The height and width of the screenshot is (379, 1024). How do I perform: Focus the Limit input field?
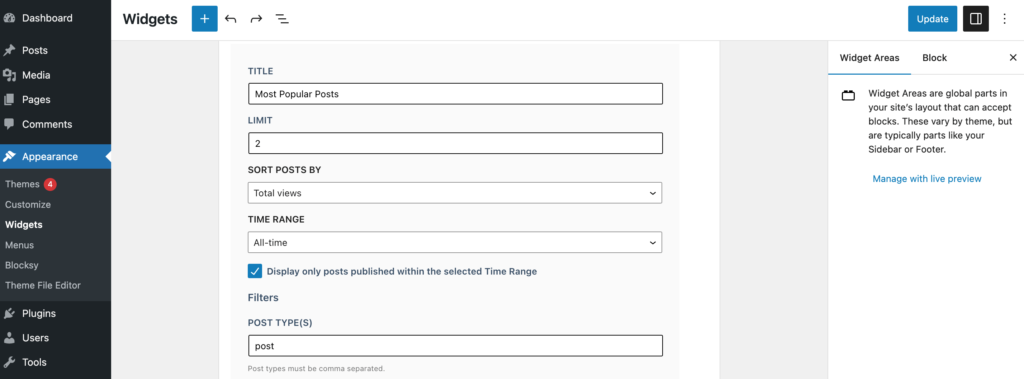tap(455, 143)
